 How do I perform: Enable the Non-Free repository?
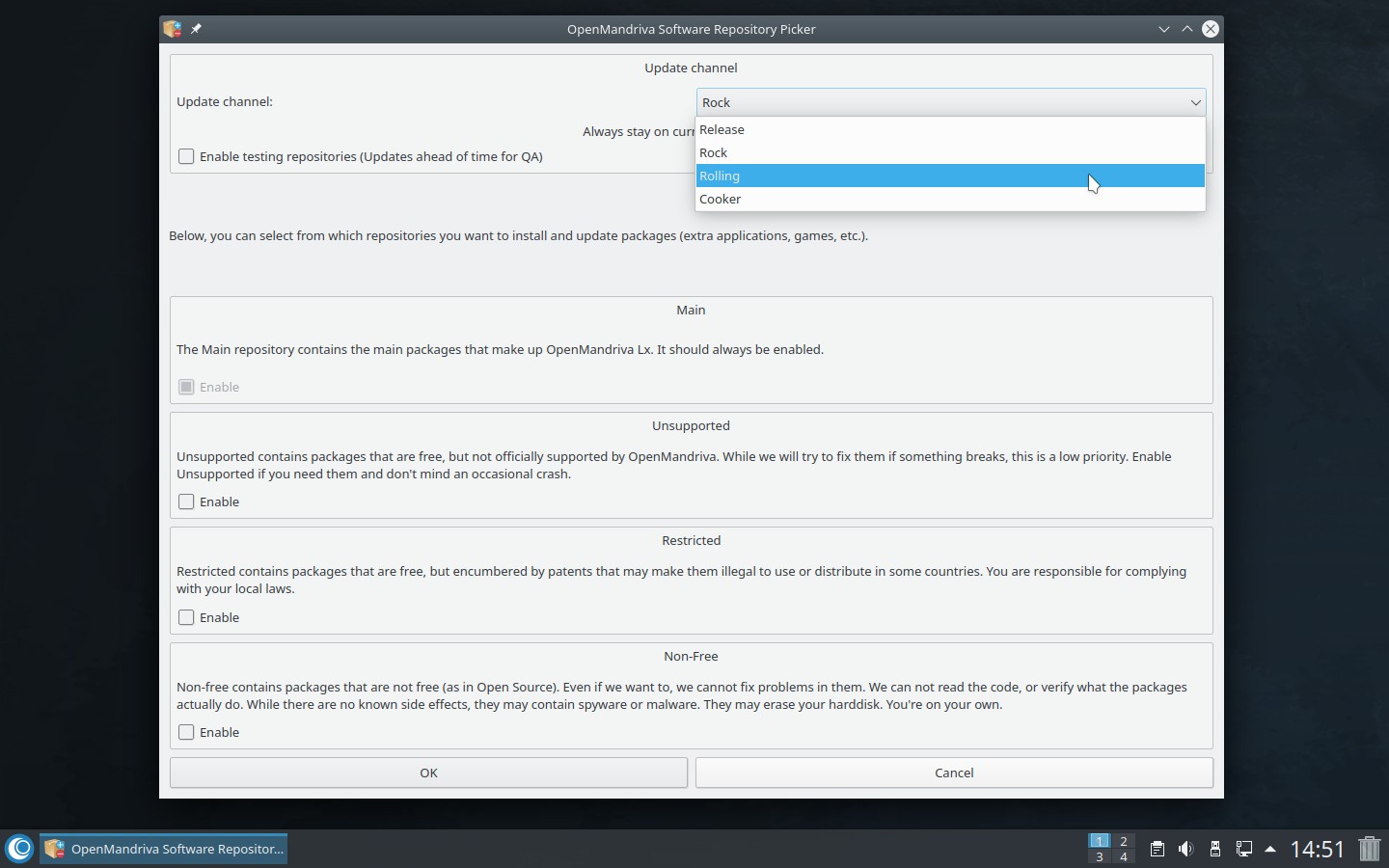pos(186,732)
